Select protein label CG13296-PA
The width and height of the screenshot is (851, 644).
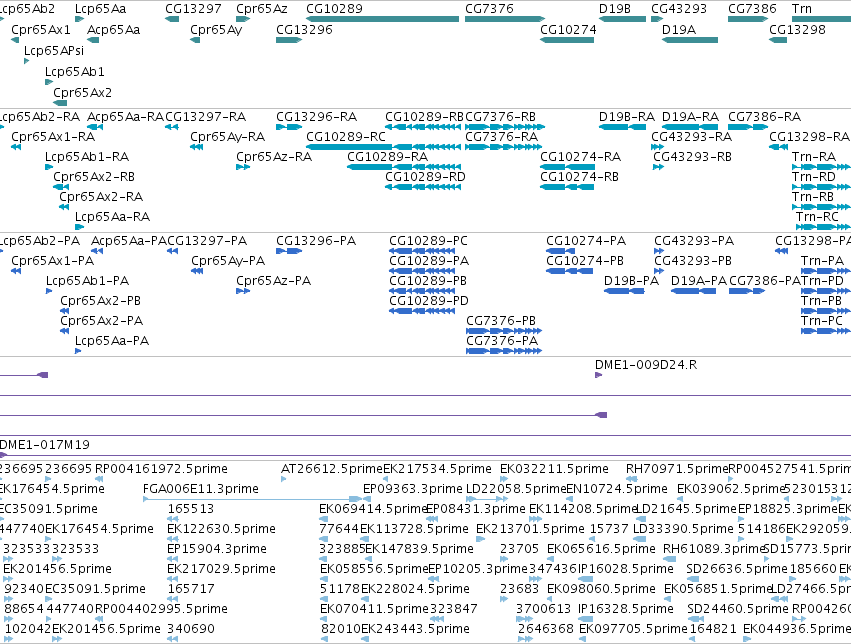tap(316, 241)
